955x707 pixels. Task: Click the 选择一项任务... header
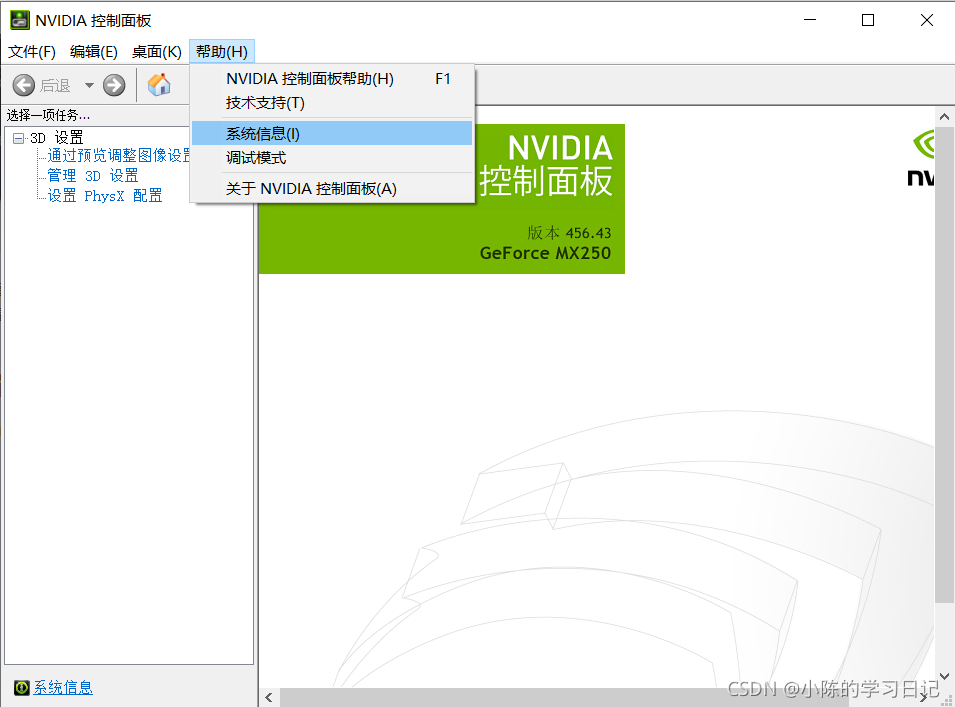click(x=48, y=115)
